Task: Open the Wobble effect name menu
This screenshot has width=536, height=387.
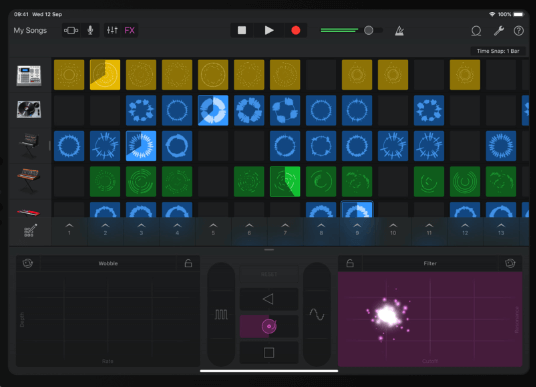Action: [108, 263]
